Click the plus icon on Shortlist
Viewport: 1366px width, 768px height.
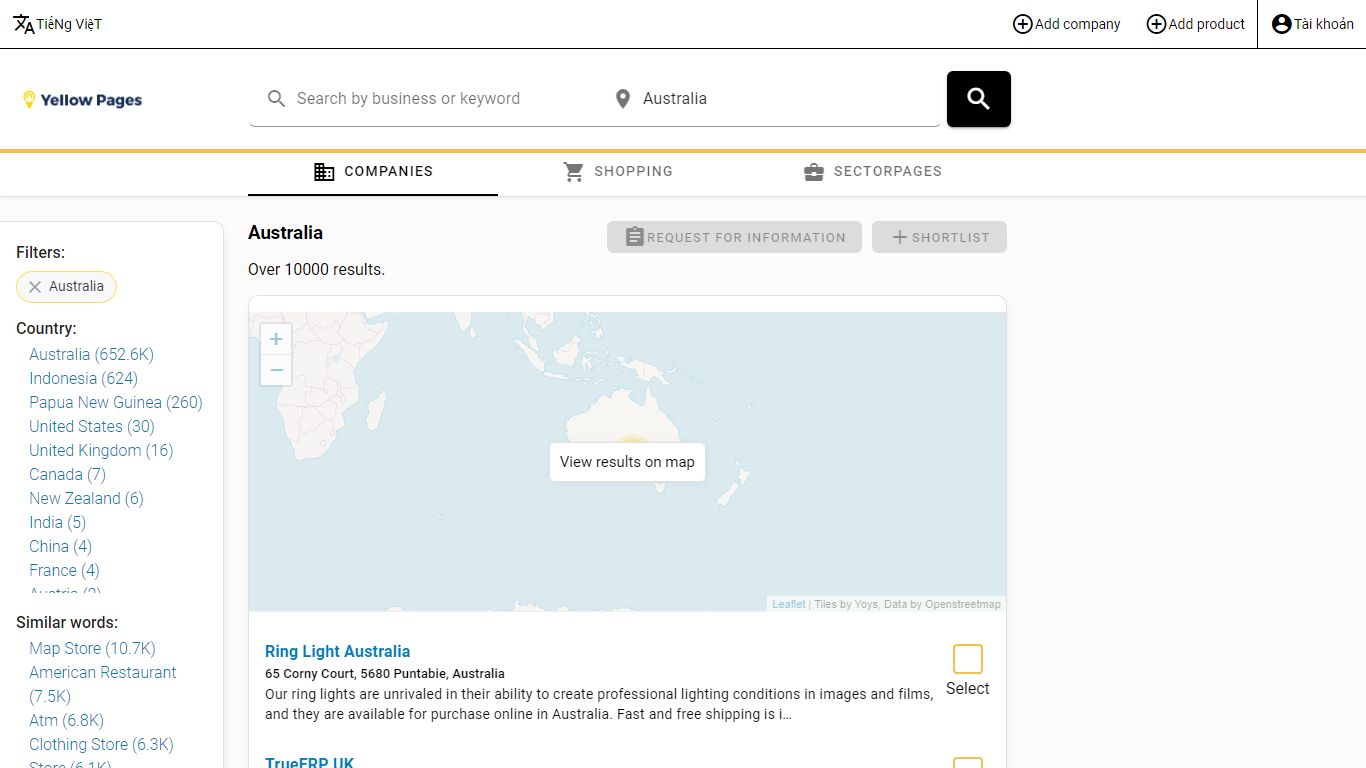click(900, 237)
